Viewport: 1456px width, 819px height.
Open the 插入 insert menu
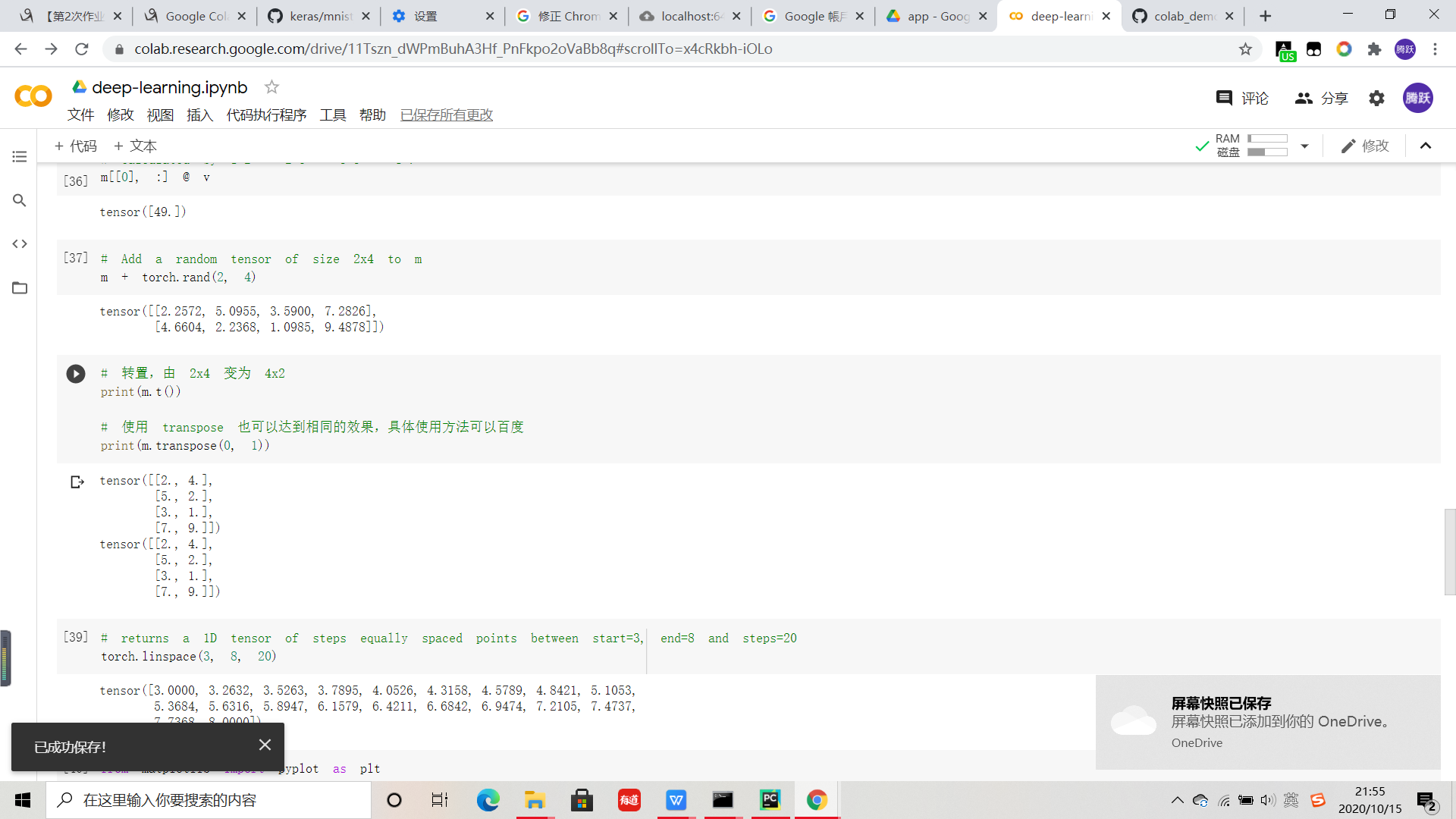199,115
